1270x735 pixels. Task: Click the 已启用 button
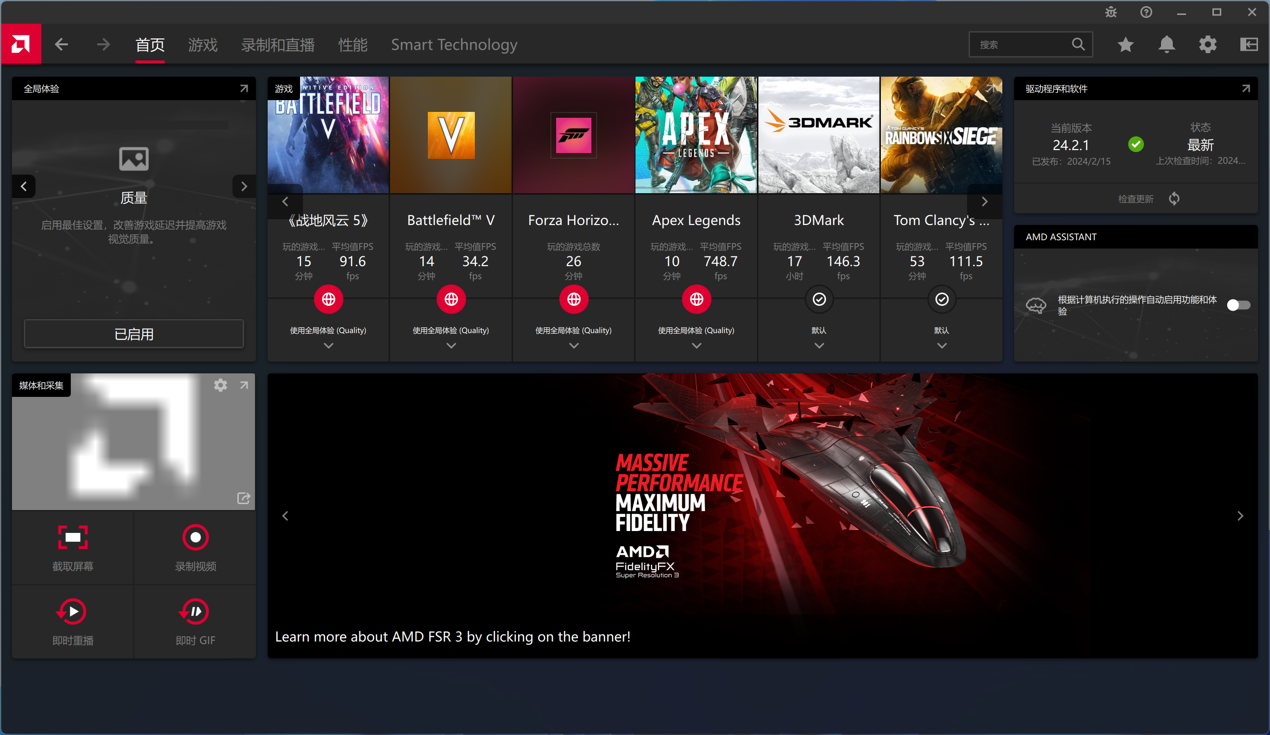tap(134, 334)
